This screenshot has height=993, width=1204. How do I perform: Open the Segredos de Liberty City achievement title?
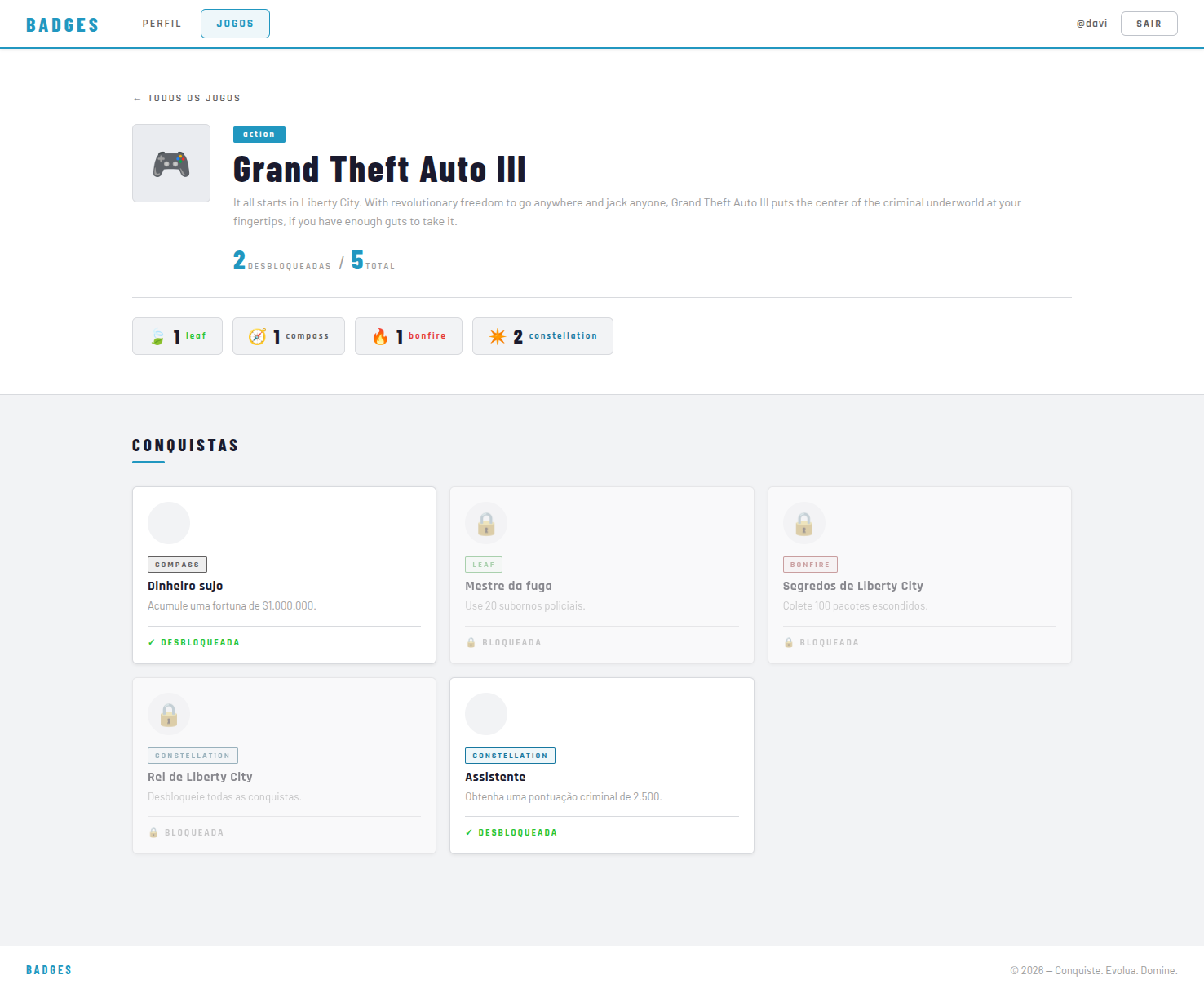click(853, 586)
